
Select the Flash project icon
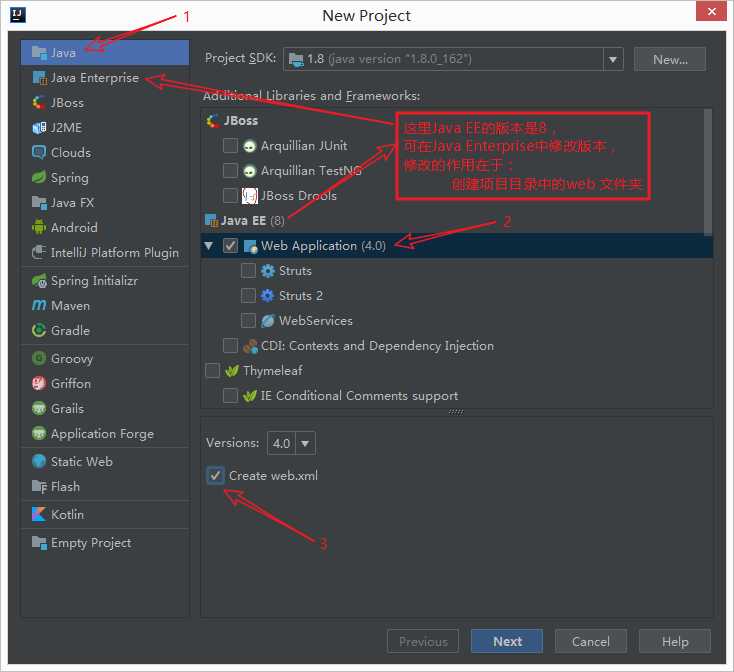point(39,486)
